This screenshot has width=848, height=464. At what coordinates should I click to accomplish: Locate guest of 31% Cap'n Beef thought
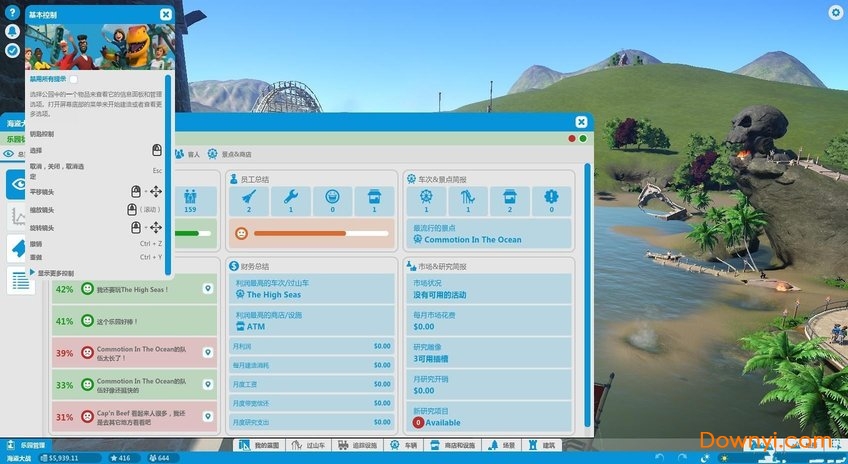pos(208,416)
